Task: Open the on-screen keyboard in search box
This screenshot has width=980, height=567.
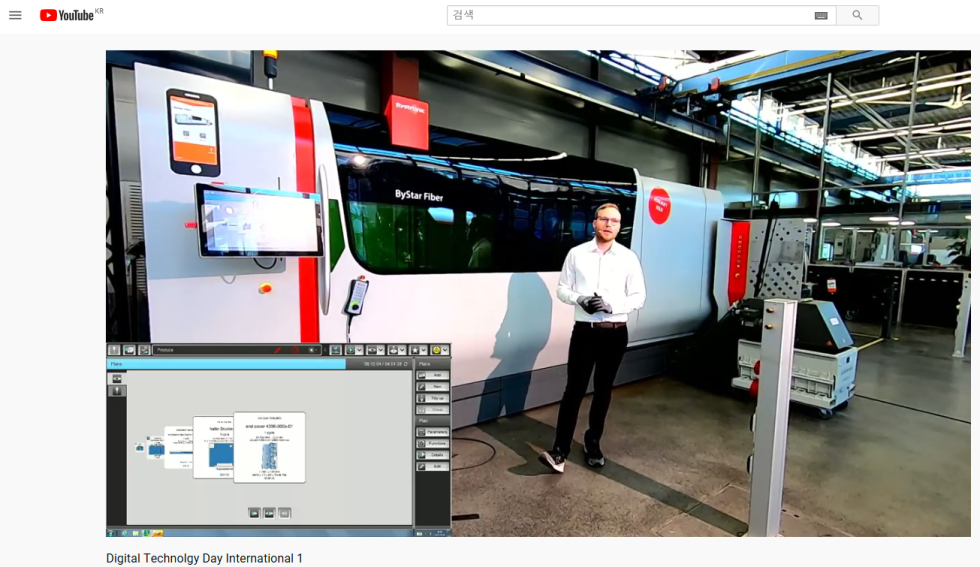Action: click(x=821, y=16)
